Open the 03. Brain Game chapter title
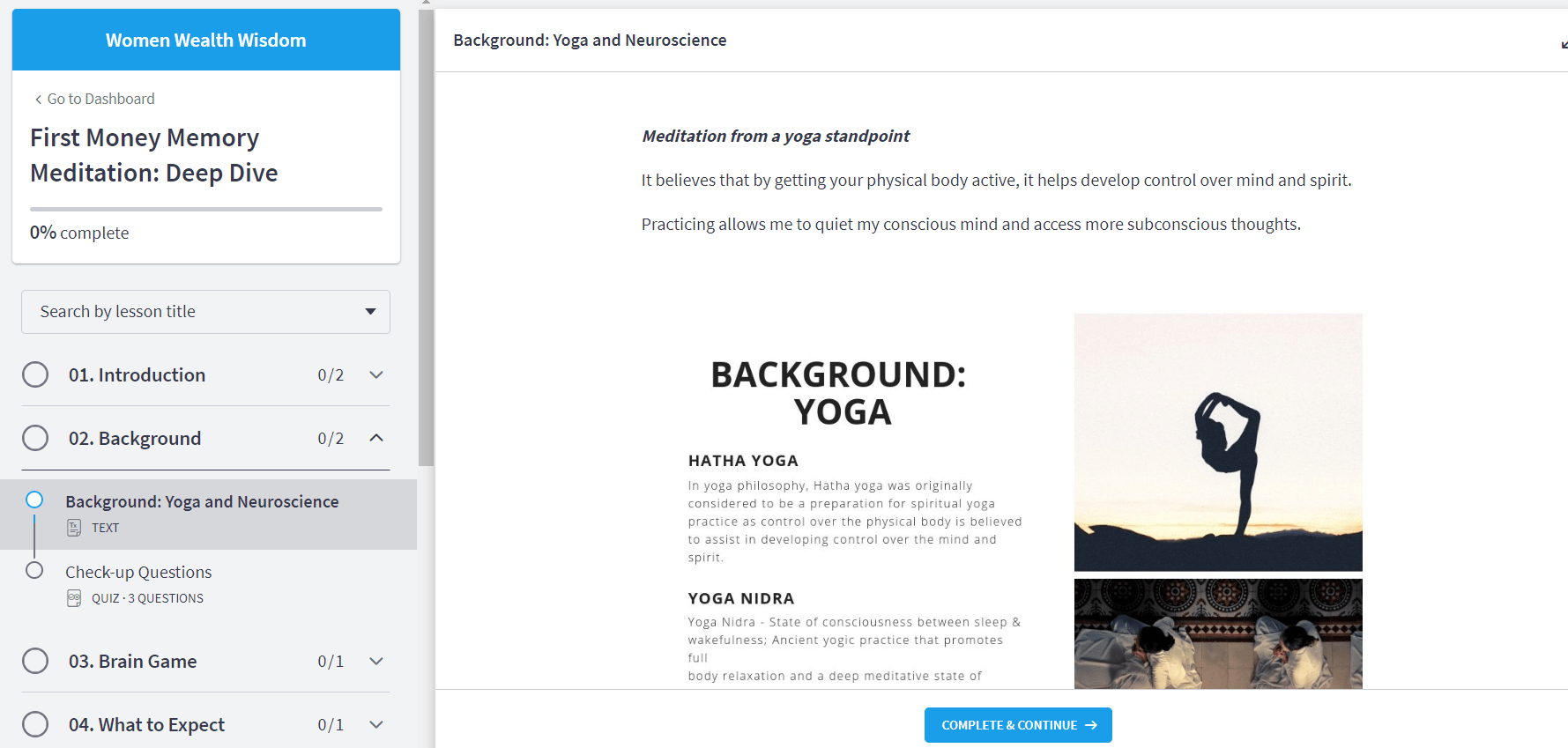Screen dimensions: 1568x748 click(132, 662)
